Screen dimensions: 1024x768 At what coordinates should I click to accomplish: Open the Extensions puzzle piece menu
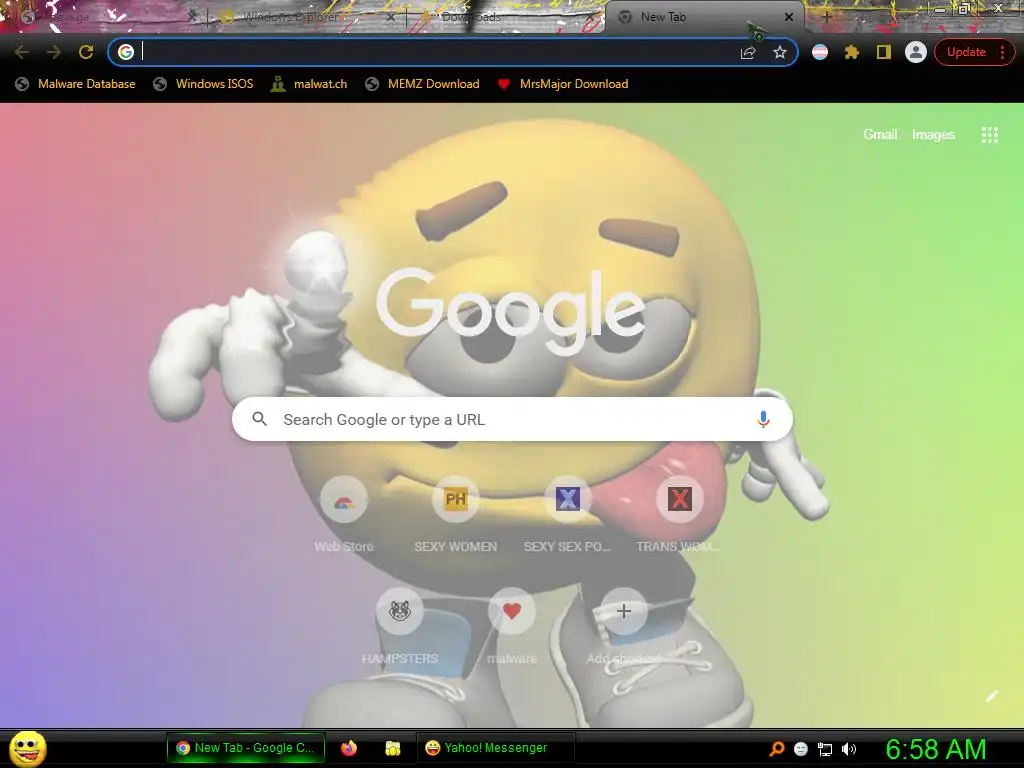point(852,52)
